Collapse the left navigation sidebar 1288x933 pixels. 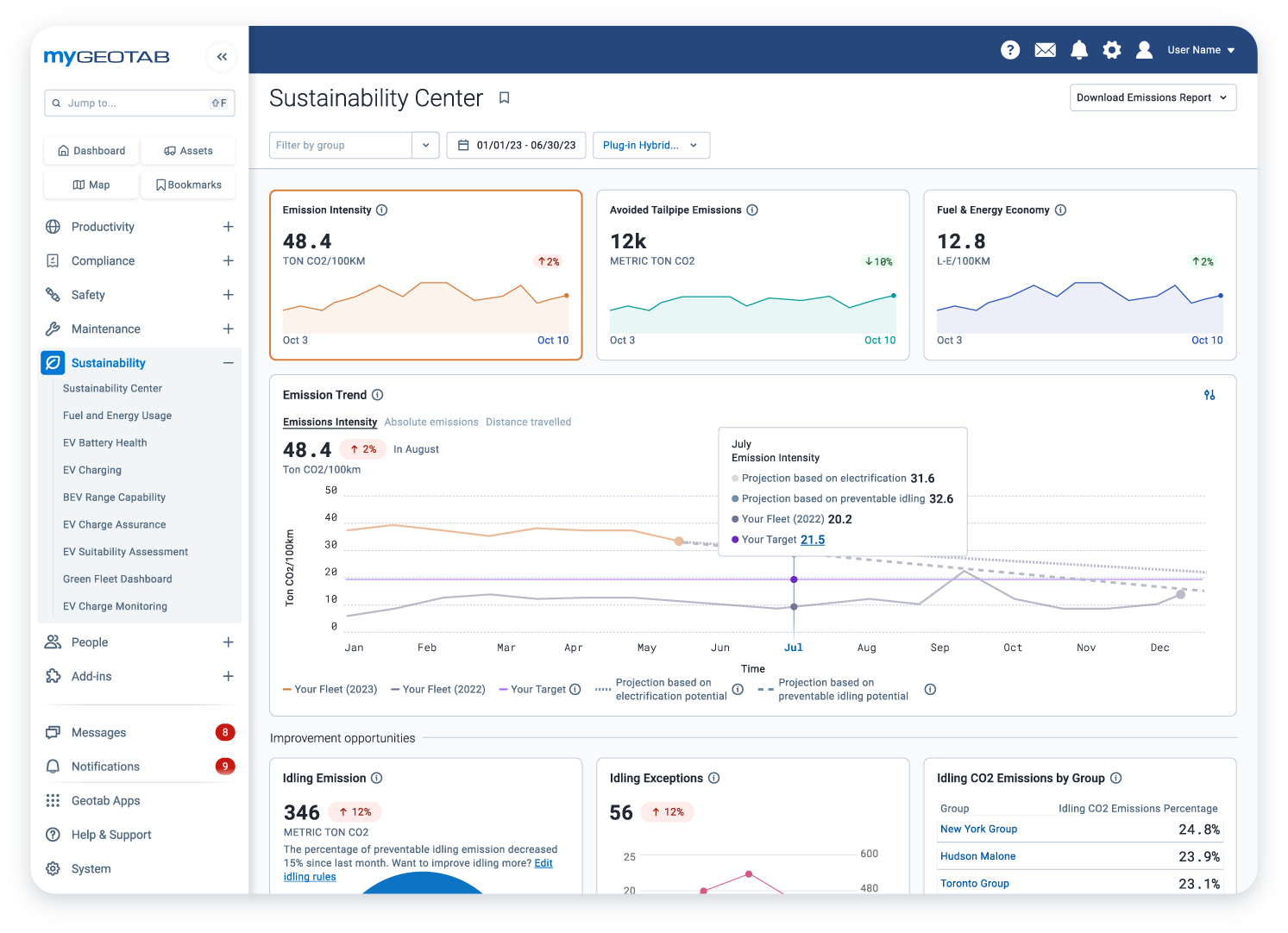pyautogui.click(x=222, y=56)
